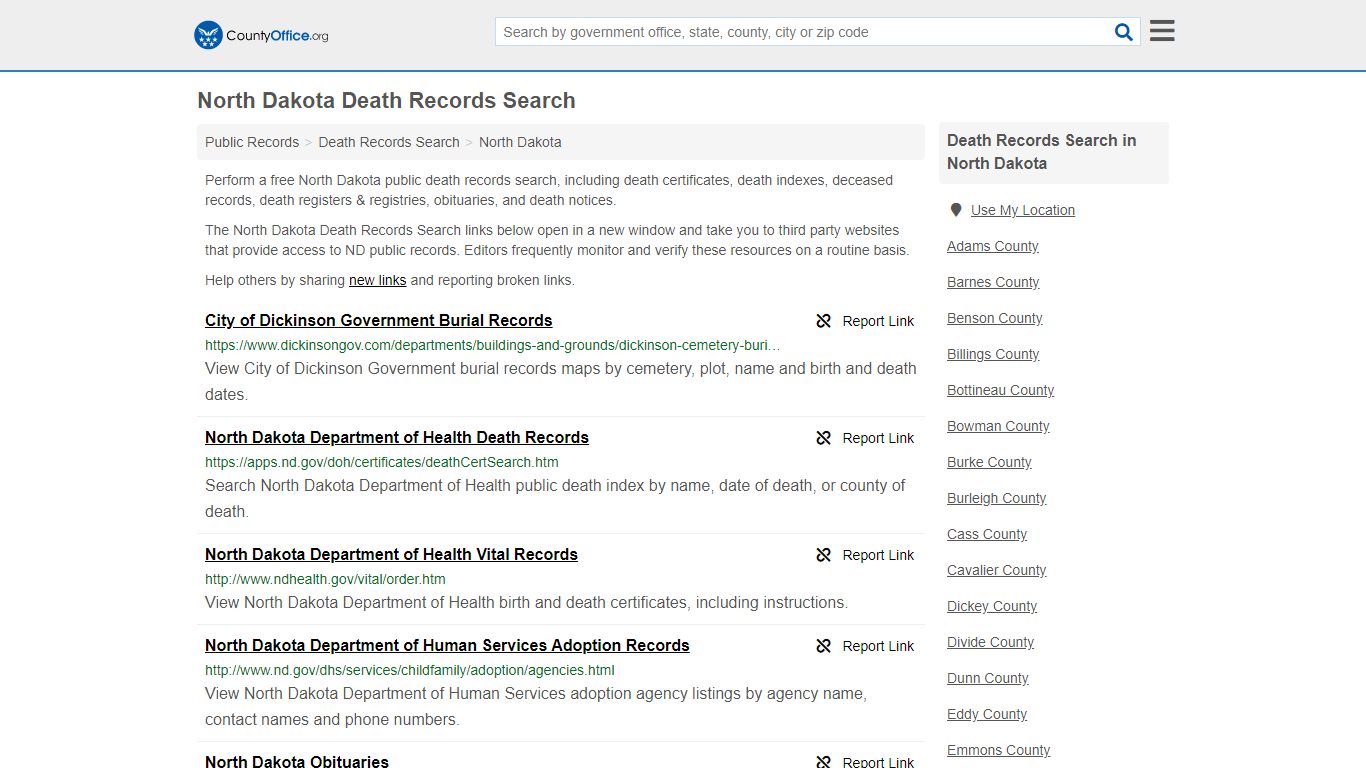Click 'View North Dakota Department of Health birth' description
Viewport: 1366px width, 768px height.
(526, 602)
